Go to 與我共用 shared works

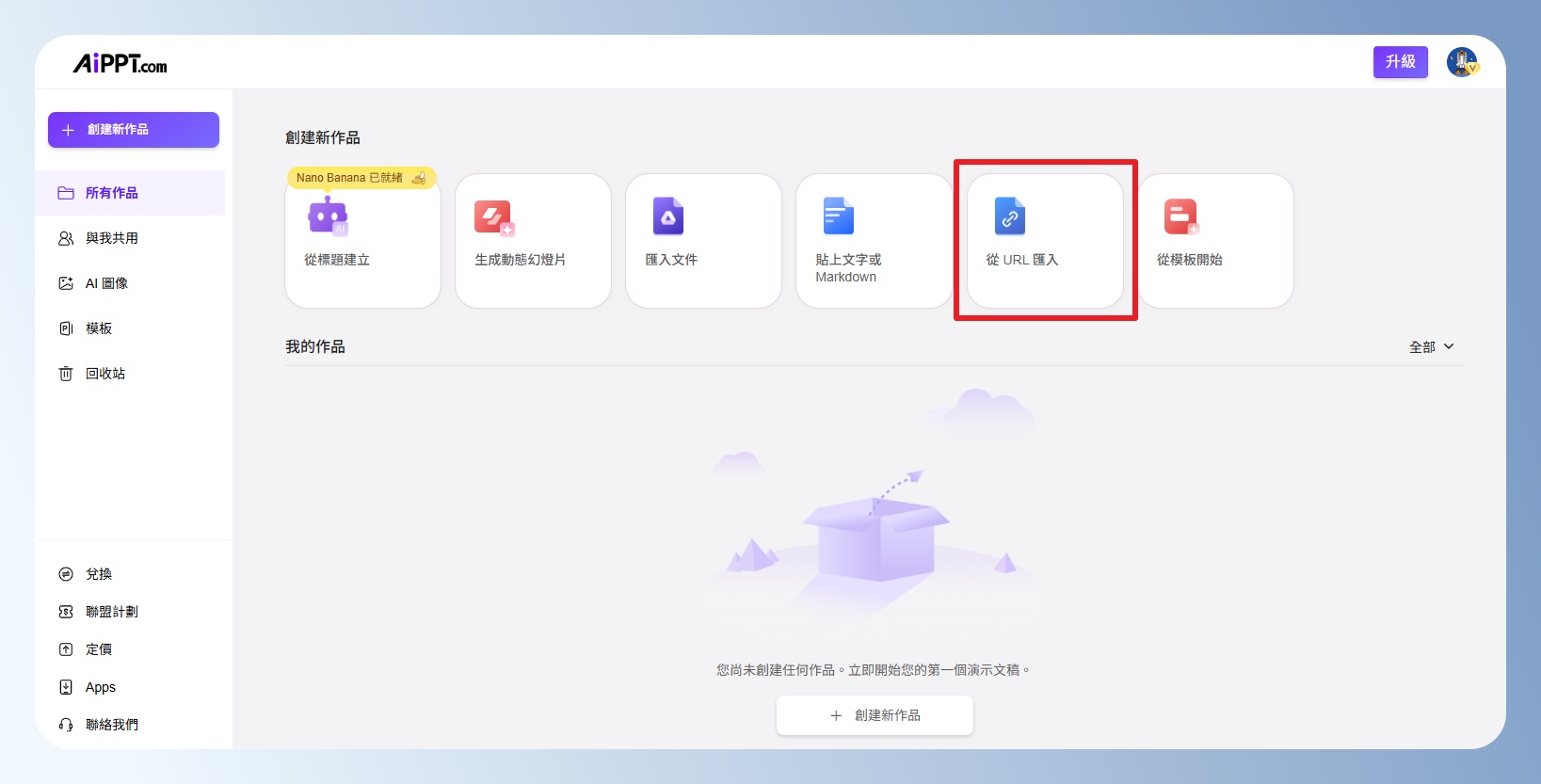[111, 238]
